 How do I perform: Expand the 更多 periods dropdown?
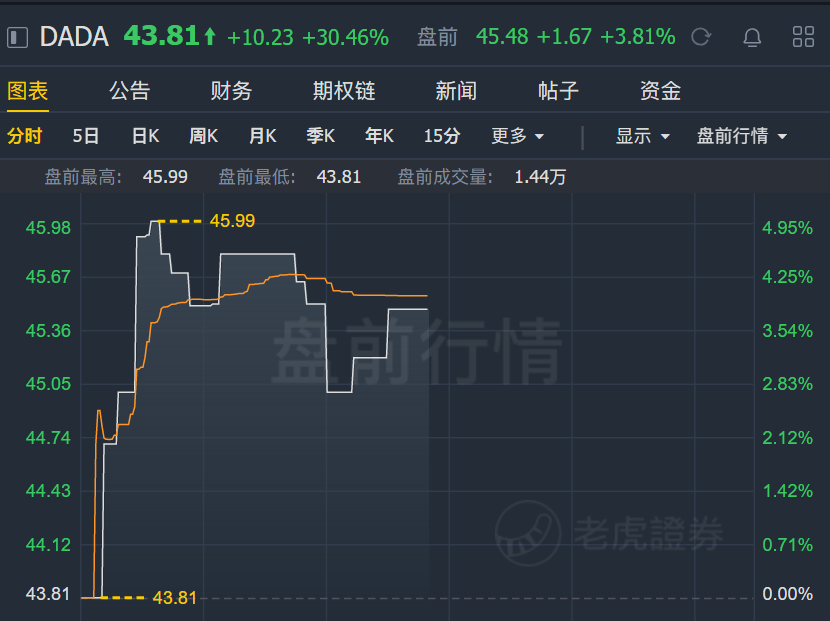(x=517, y=136)
